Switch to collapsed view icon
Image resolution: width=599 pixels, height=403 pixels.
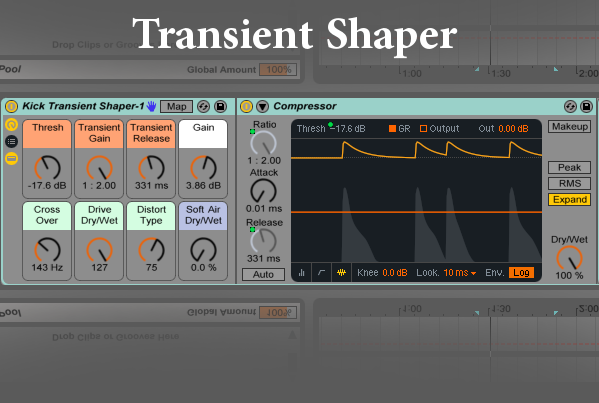302,272
